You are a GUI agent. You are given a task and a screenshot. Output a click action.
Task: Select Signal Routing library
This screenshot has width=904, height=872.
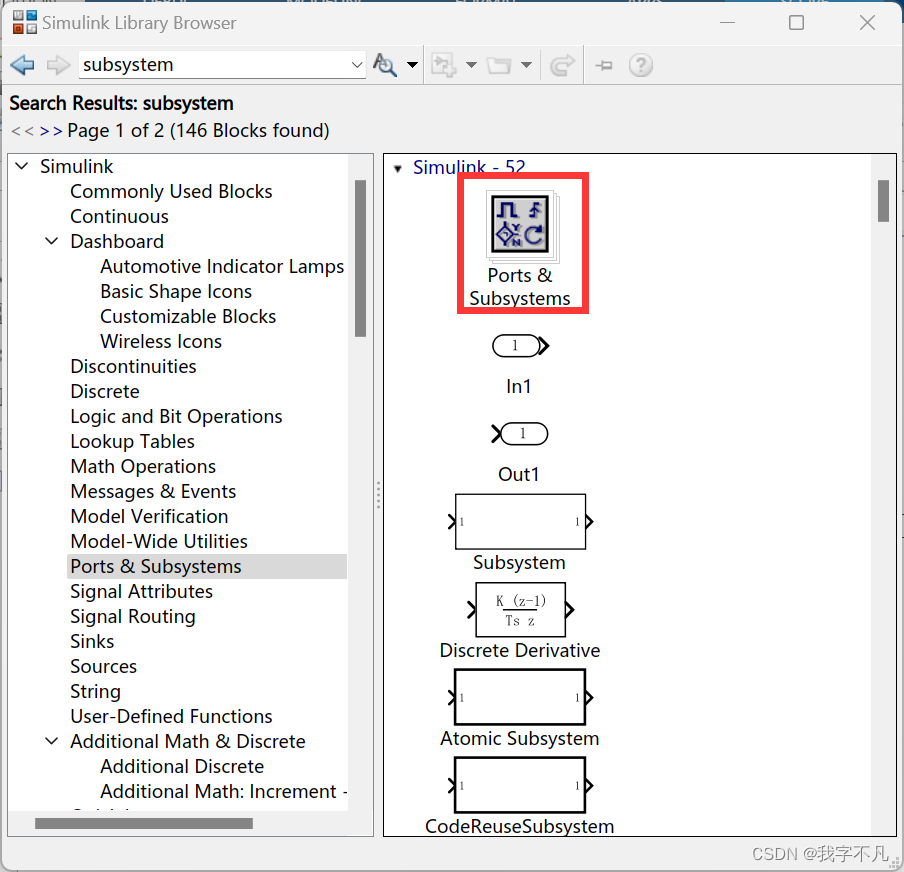133,617
